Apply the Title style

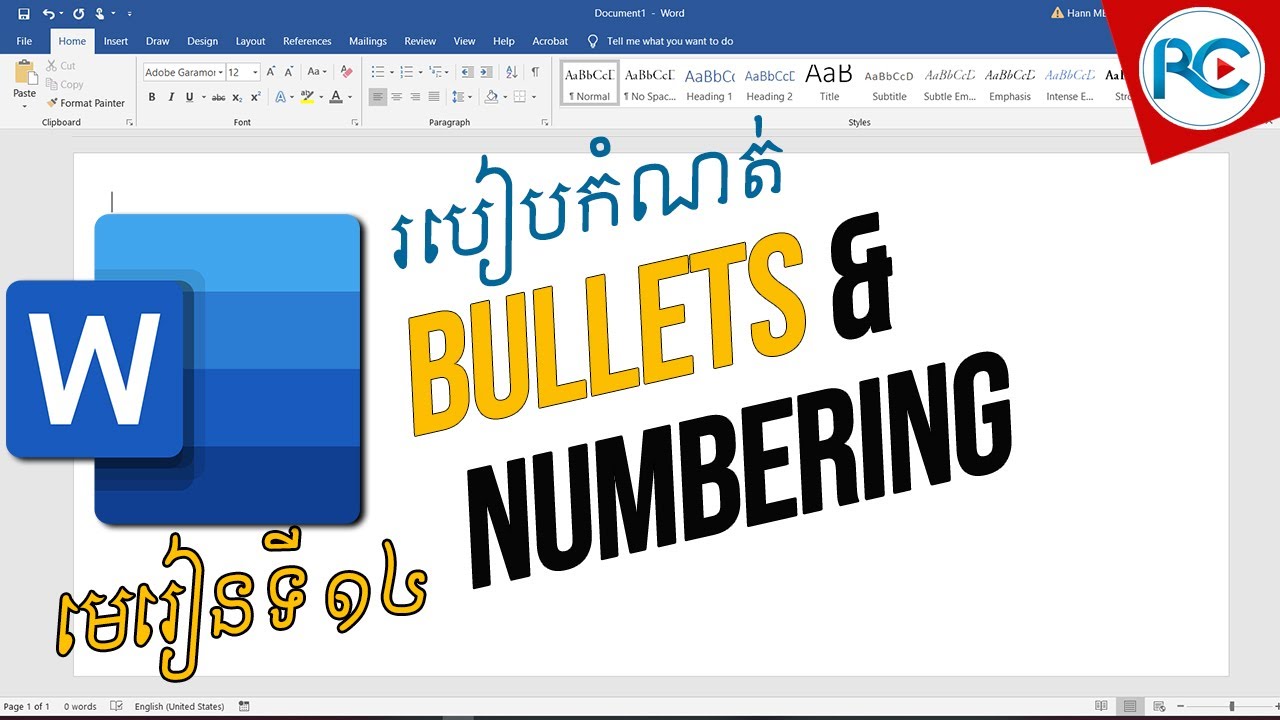tap(829, 83)
